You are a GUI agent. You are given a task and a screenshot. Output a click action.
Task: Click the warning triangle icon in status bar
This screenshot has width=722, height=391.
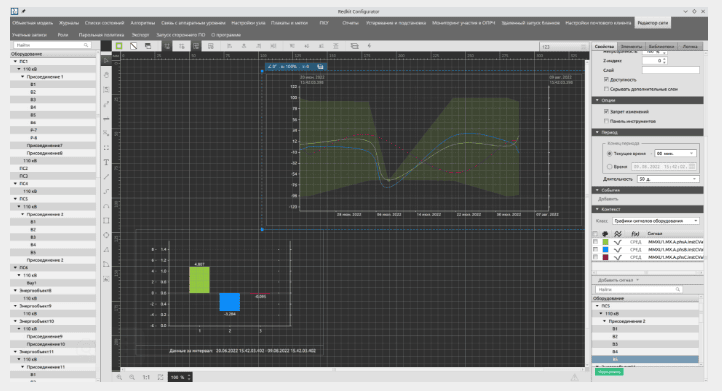tap(575, 377)
